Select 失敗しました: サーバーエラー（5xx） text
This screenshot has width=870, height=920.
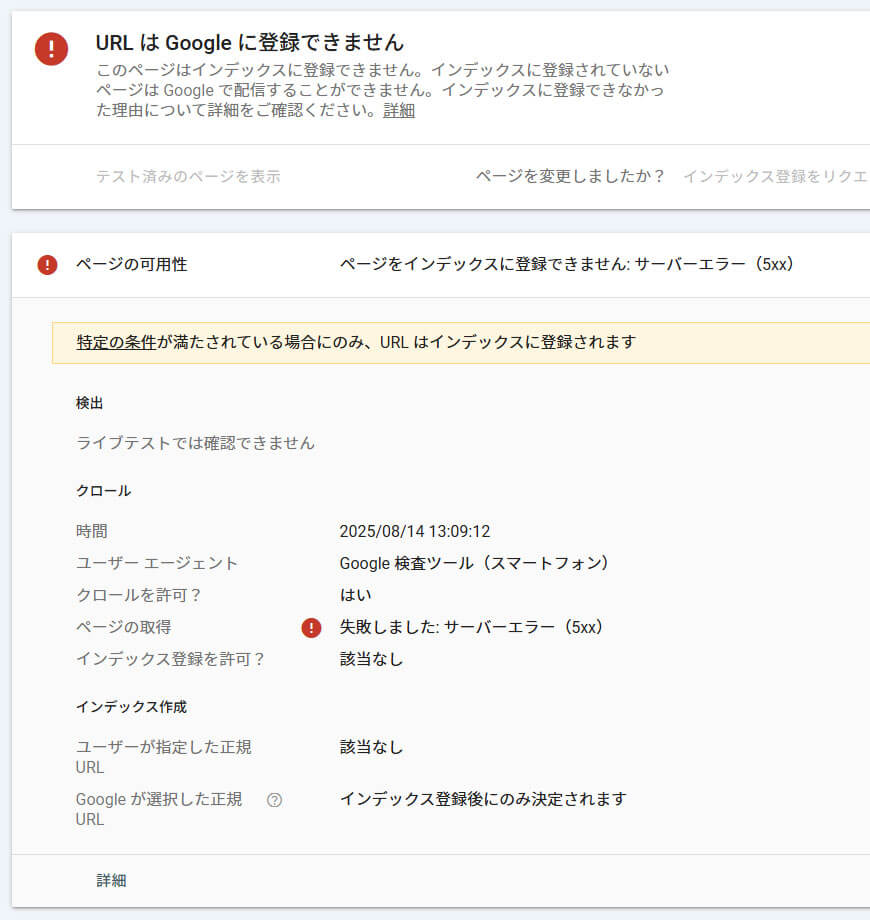471,627
